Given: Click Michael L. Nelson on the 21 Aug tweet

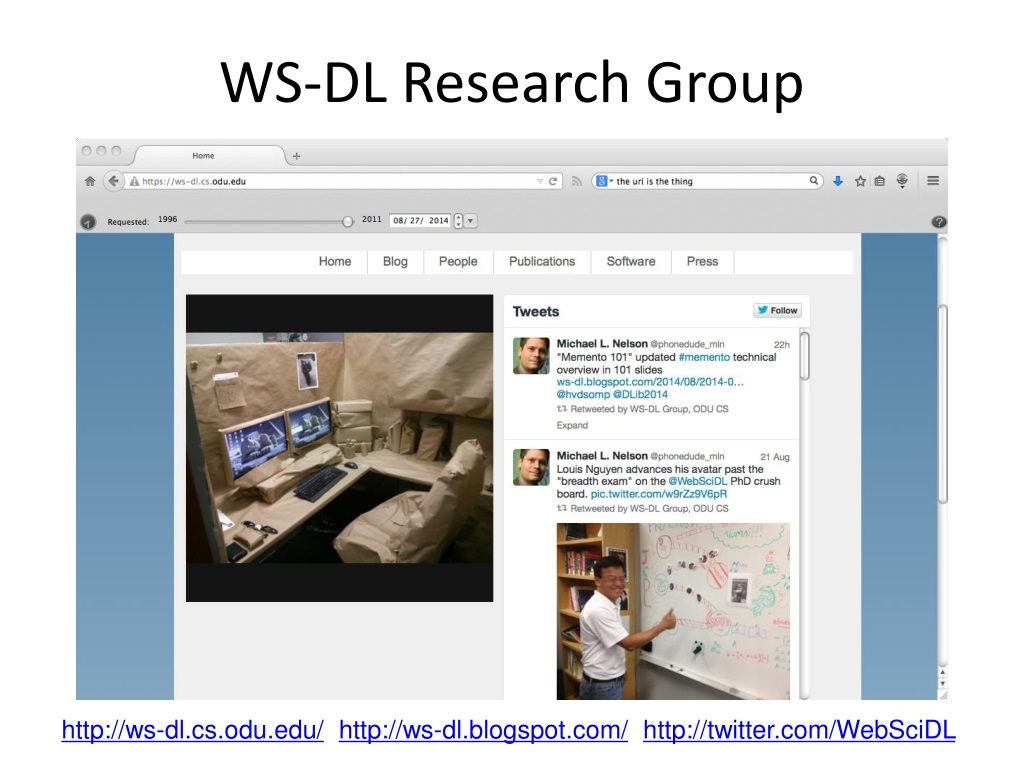Looking at the screenshot, I should (x=602, y=456).
